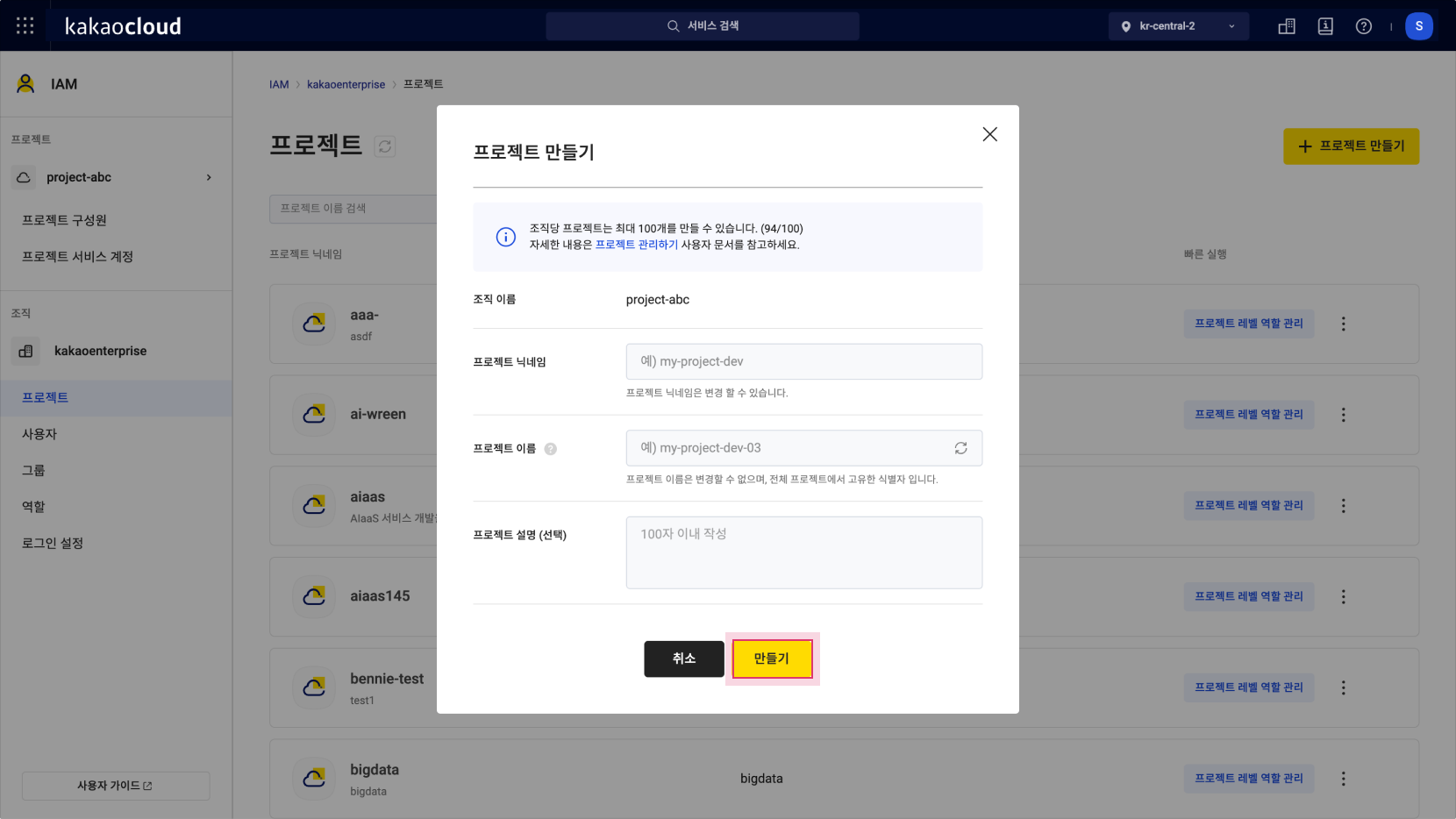Open more options for ai-wreen project row
Screen dimensions: 1456x819
pyautogui.click(x=1343, y=415)
